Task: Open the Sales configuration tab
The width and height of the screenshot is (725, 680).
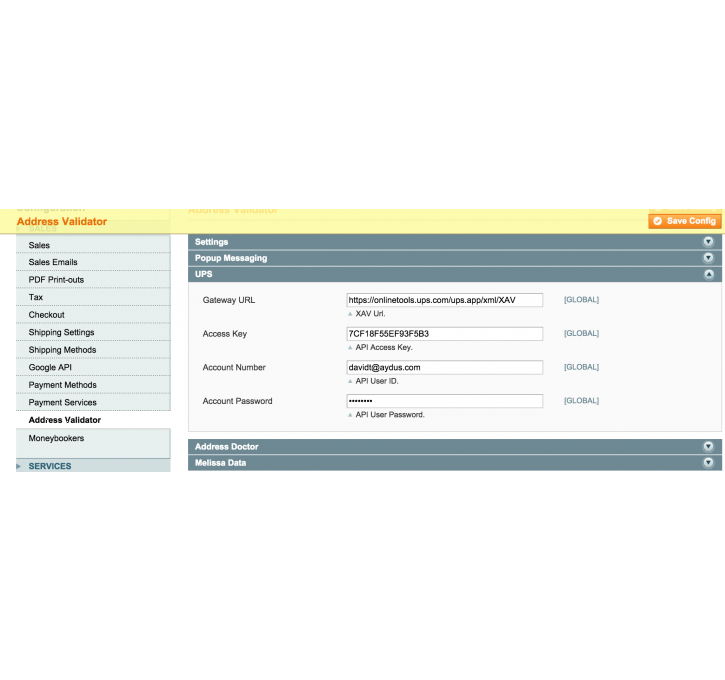Action: (93, 245)
